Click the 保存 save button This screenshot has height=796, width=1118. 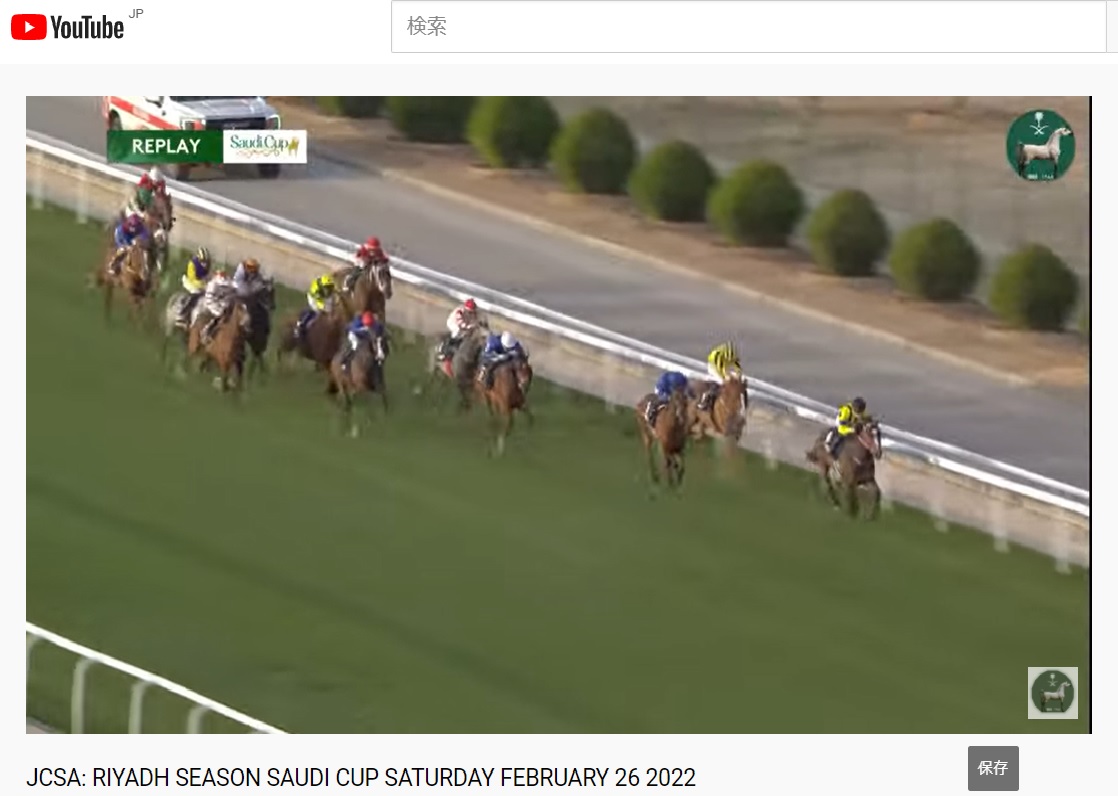pyautogui.click(x=993, y=768)
